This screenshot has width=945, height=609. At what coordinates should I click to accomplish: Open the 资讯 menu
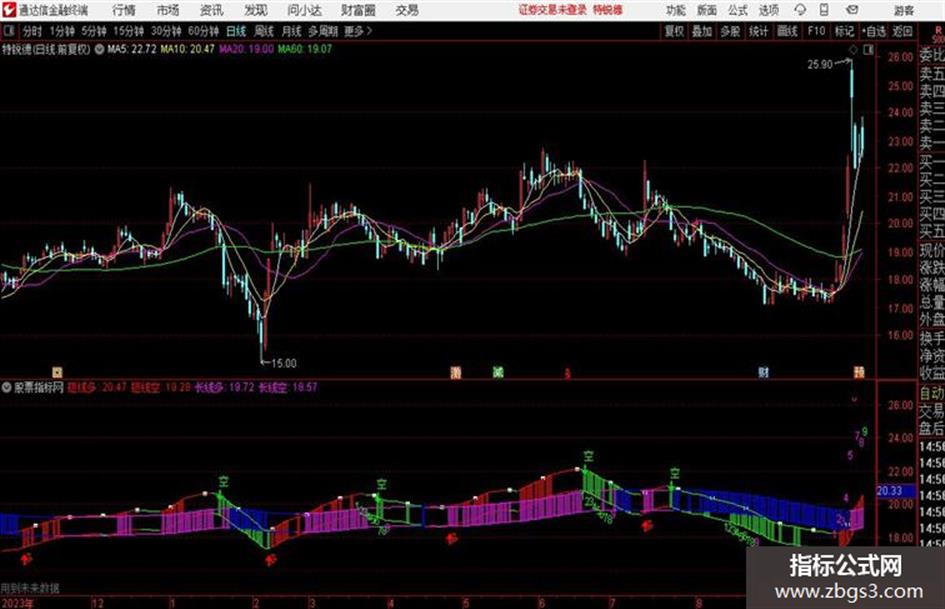212,10
